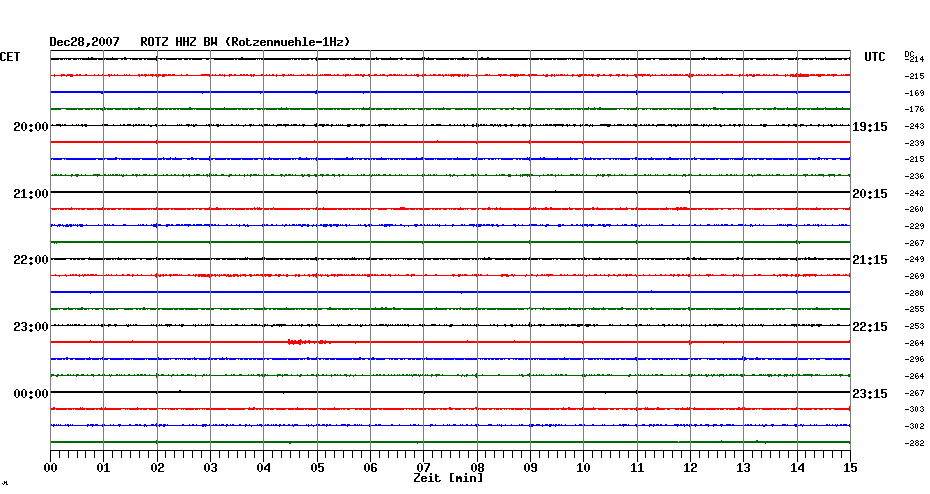Click the Zeit [min] axis label

click(448, 478)
